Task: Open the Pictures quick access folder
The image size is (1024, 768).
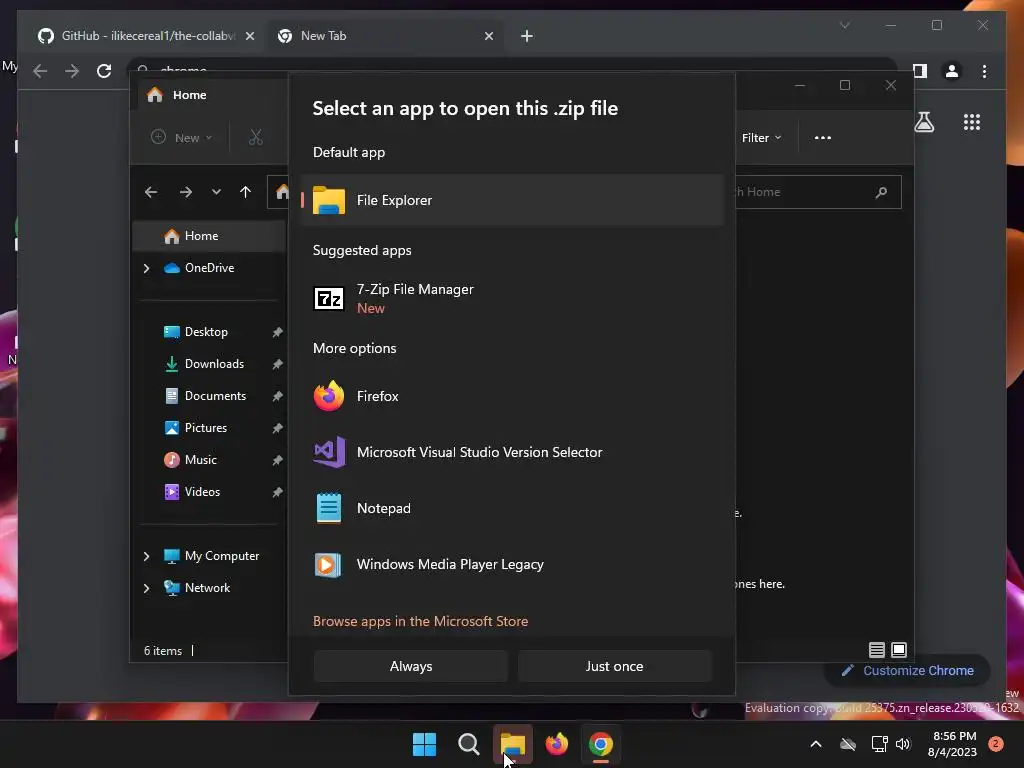Action: [195, 428]
